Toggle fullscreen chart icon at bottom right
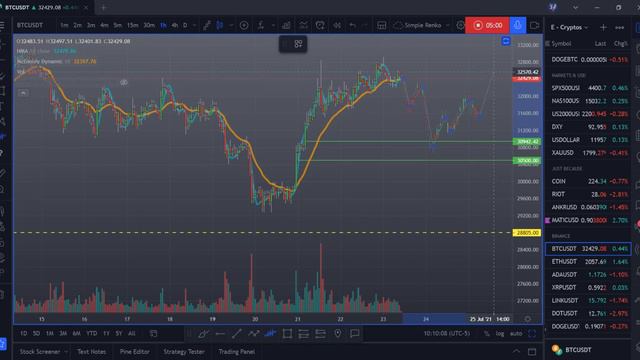 point(532,334)
